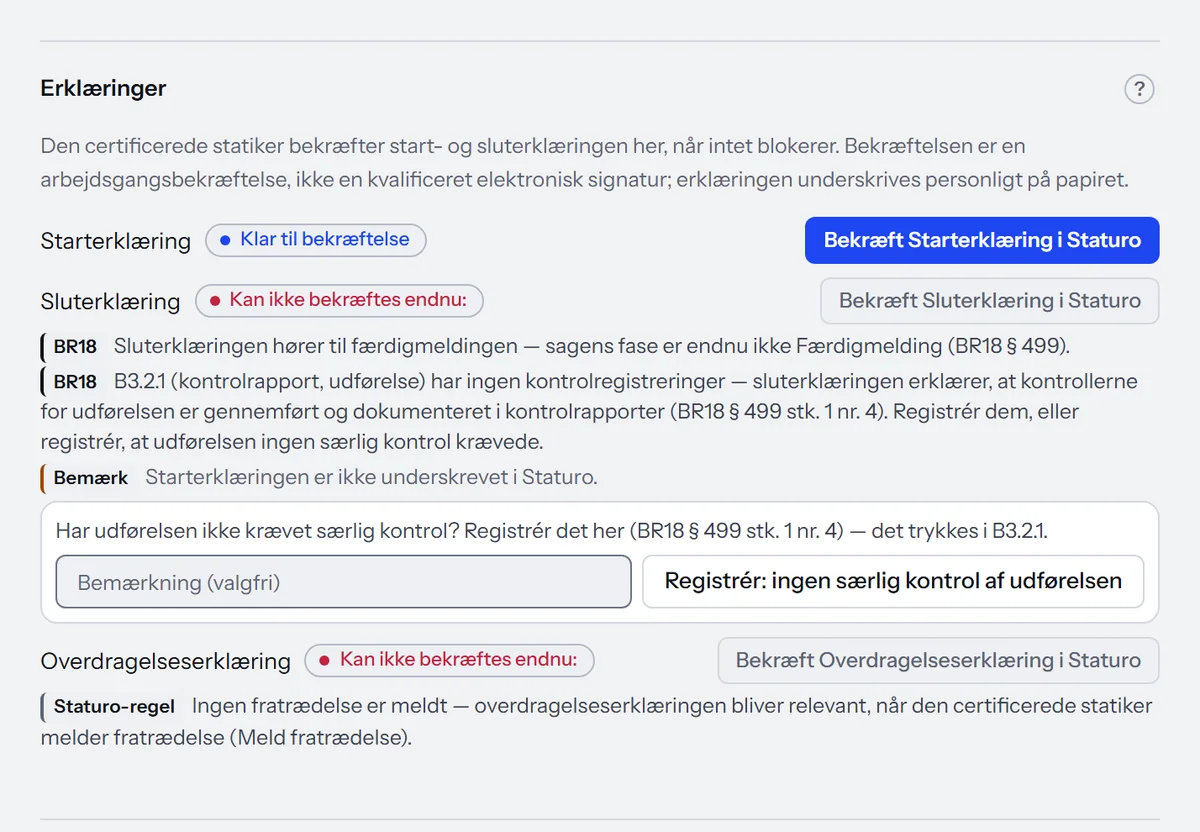Click the Bekræft Sluterklæring i Staturo button
Screen dimensions: 1200x832
point(989,301)
